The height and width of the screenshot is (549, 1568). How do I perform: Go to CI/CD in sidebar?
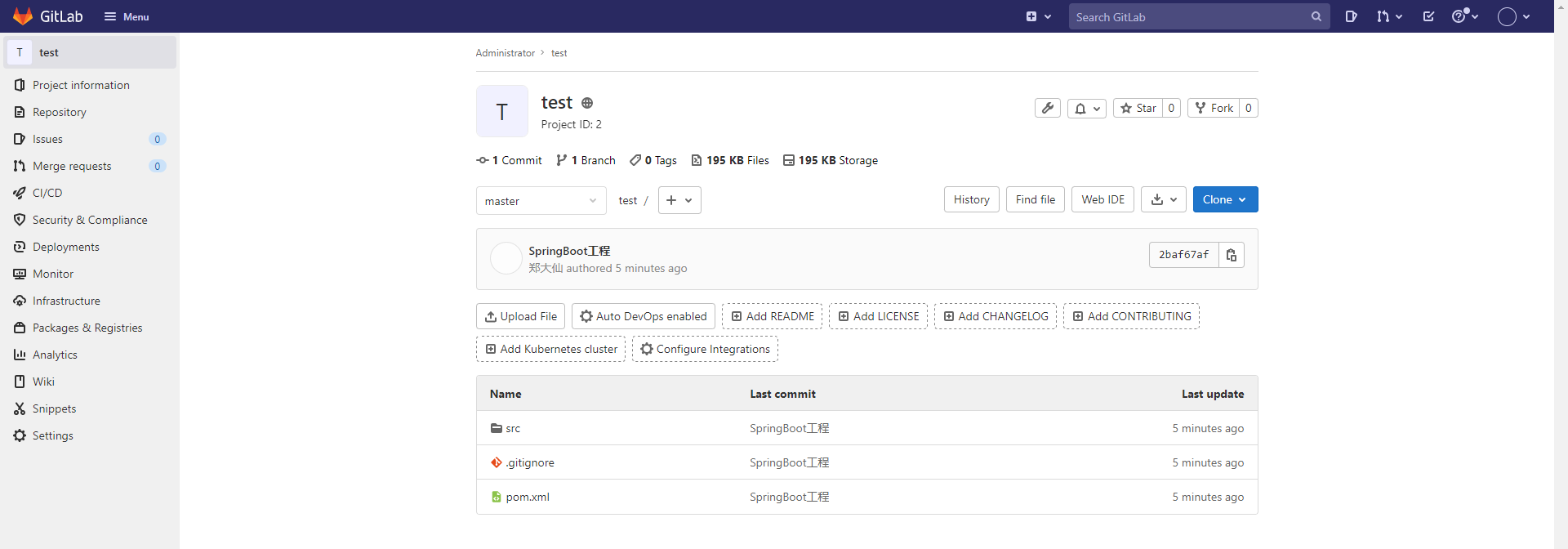[47, 193]
